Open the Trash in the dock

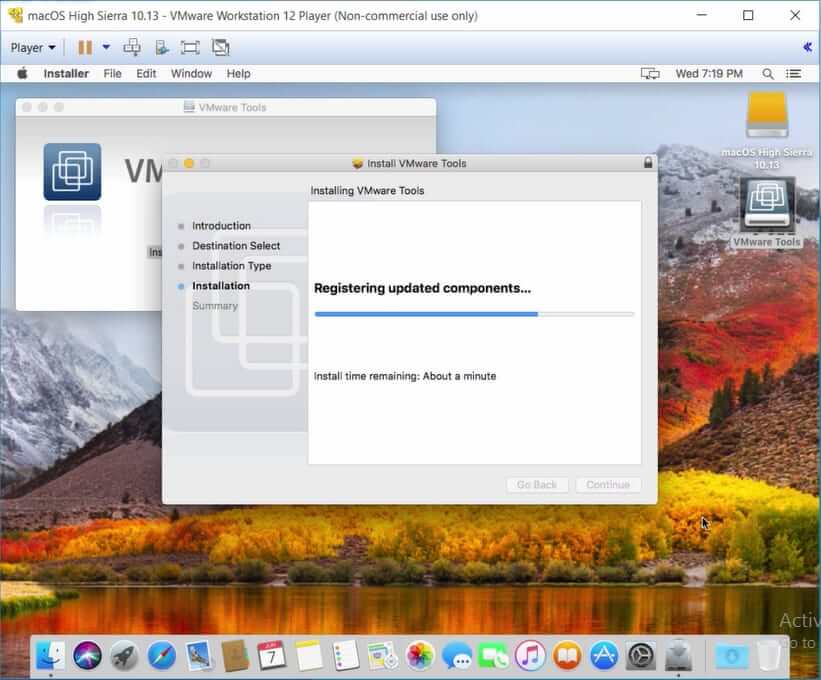pos(768,655)
